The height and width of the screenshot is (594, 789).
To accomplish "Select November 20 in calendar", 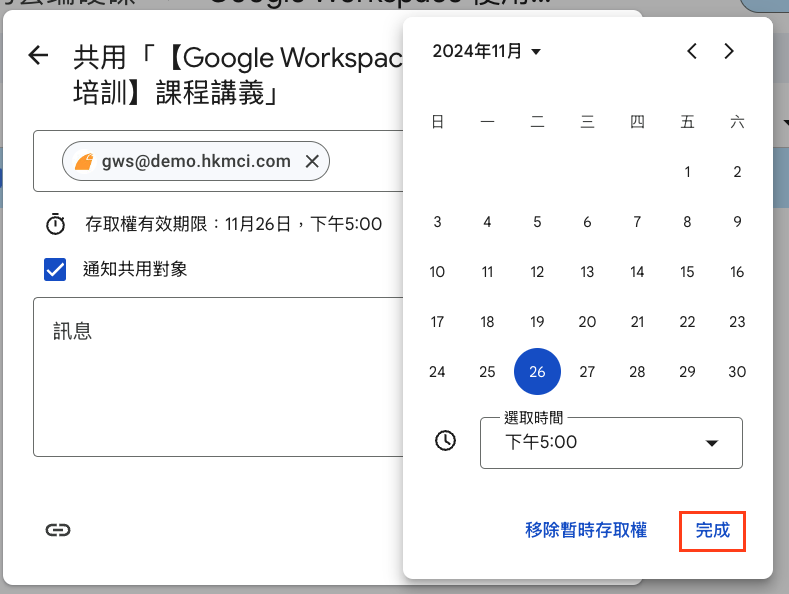I will point(587,322).
